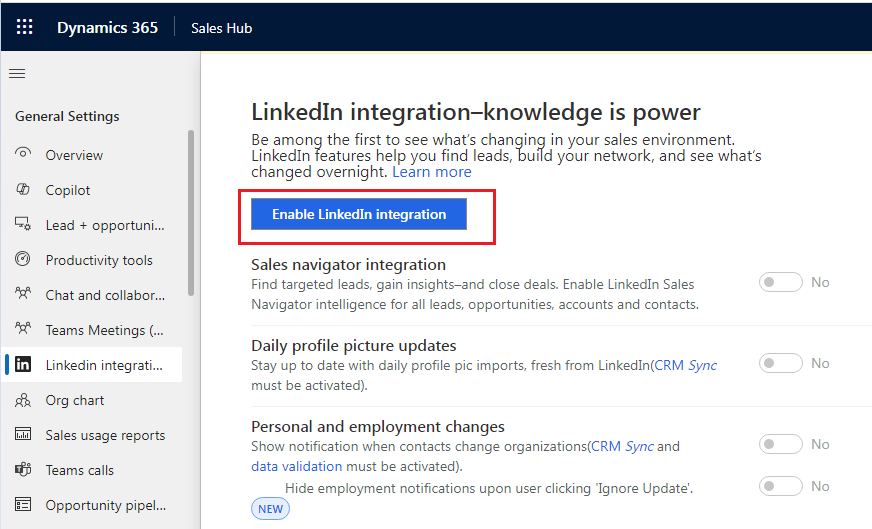Click the Daily profile picture updates heading
This screenshot has width=872, height=529.
point(354,345)
